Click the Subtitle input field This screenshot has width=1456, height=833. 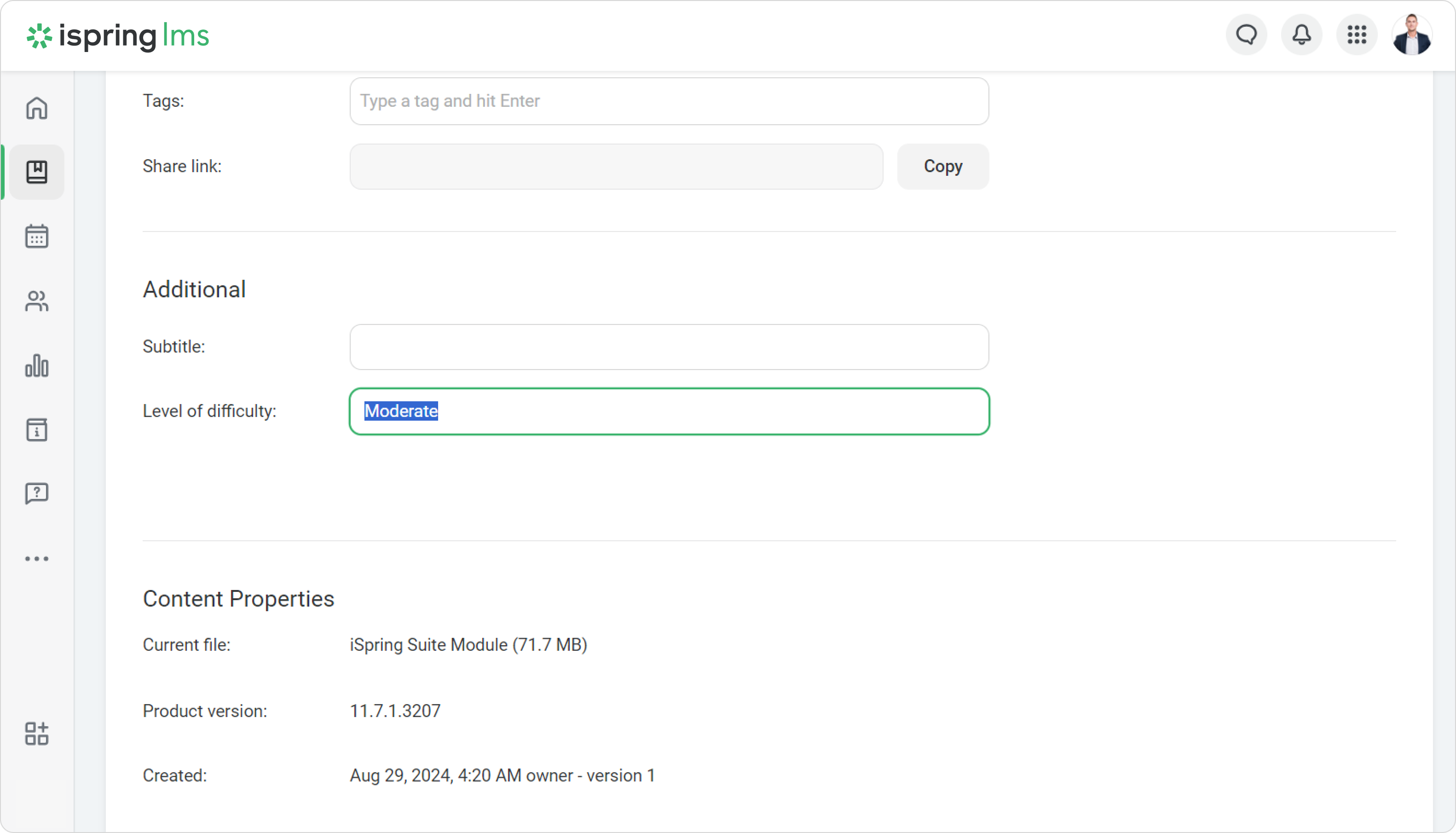(669, 347)
